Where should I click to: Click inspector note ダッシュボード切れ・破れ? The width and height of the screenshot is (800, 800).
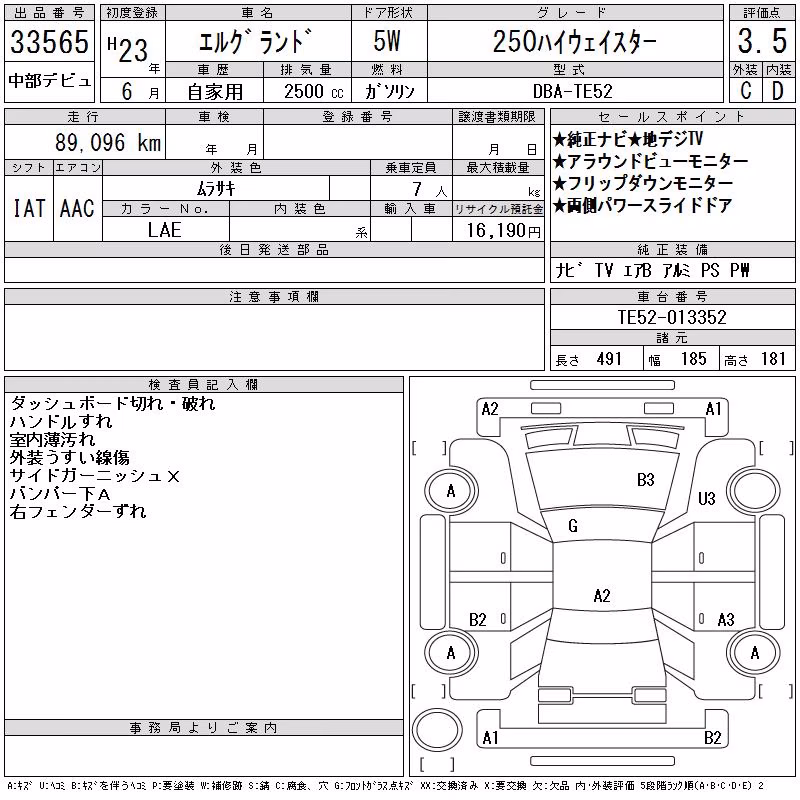tap(112, 404)
